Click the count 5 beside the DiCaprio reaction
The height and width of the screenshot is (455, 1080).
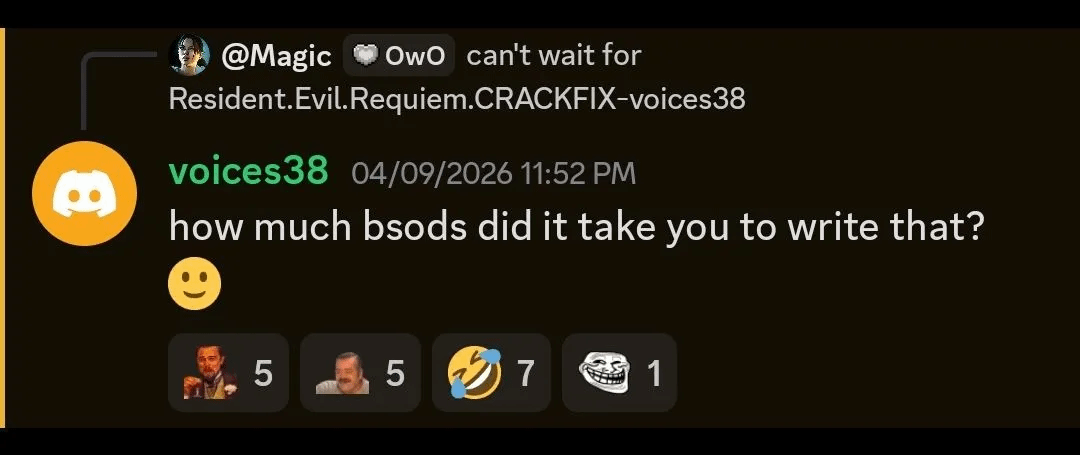[x=263, y=373]
